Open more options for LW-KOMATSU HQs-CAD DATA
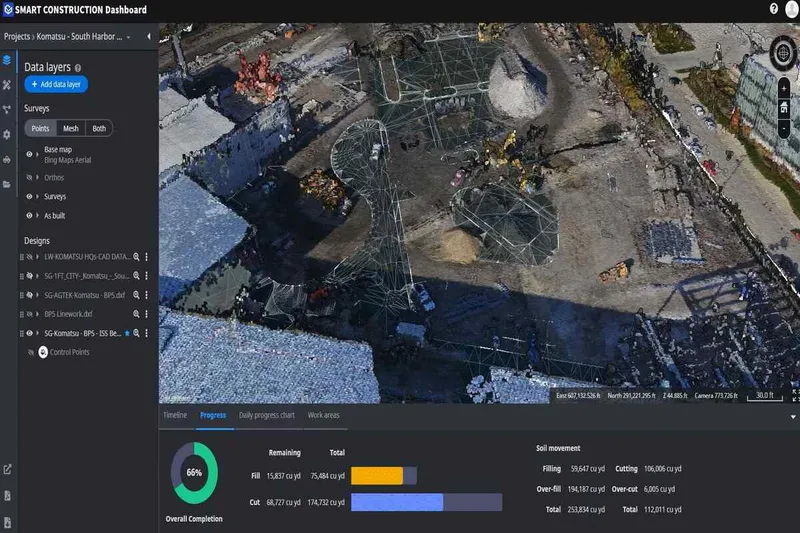800x533 pixels. click(x=146, y=257)
